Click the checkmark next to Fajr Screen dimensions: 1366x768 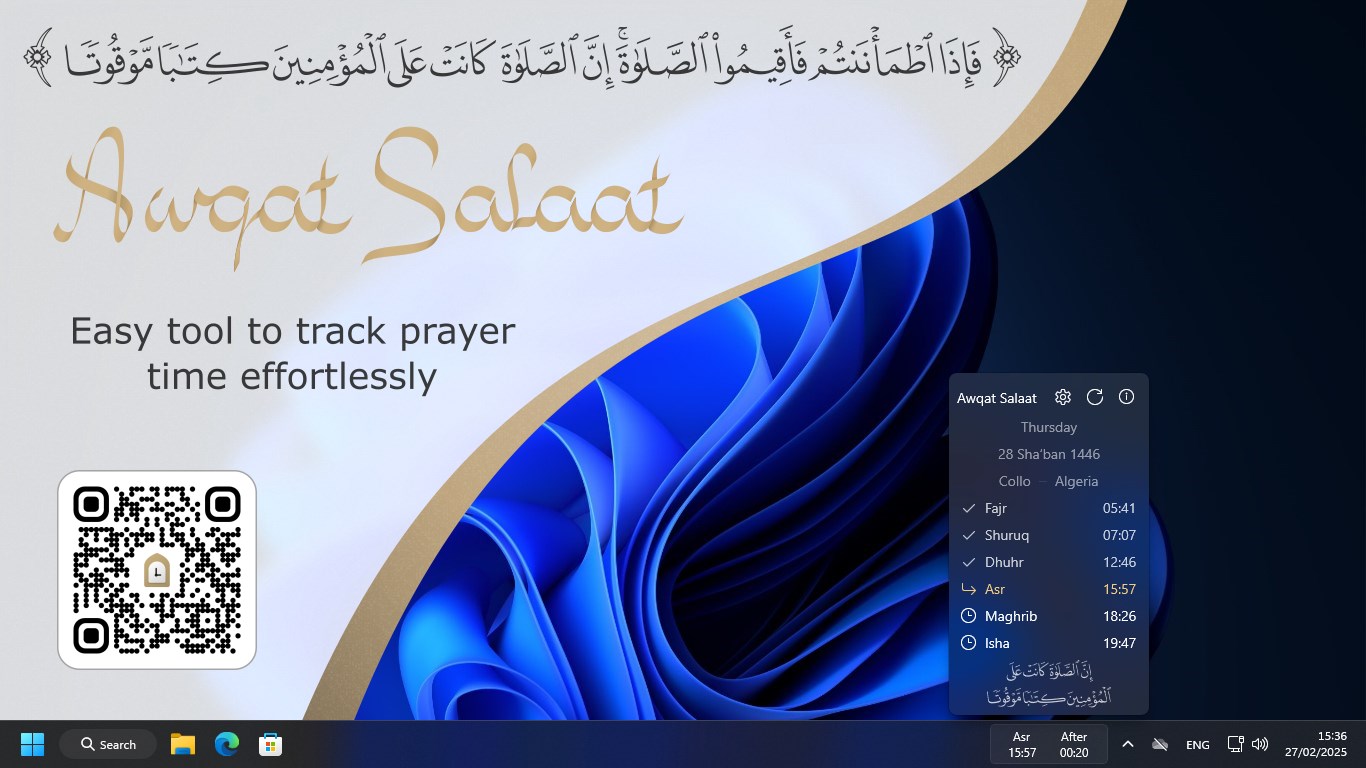[x=968, y=508]
